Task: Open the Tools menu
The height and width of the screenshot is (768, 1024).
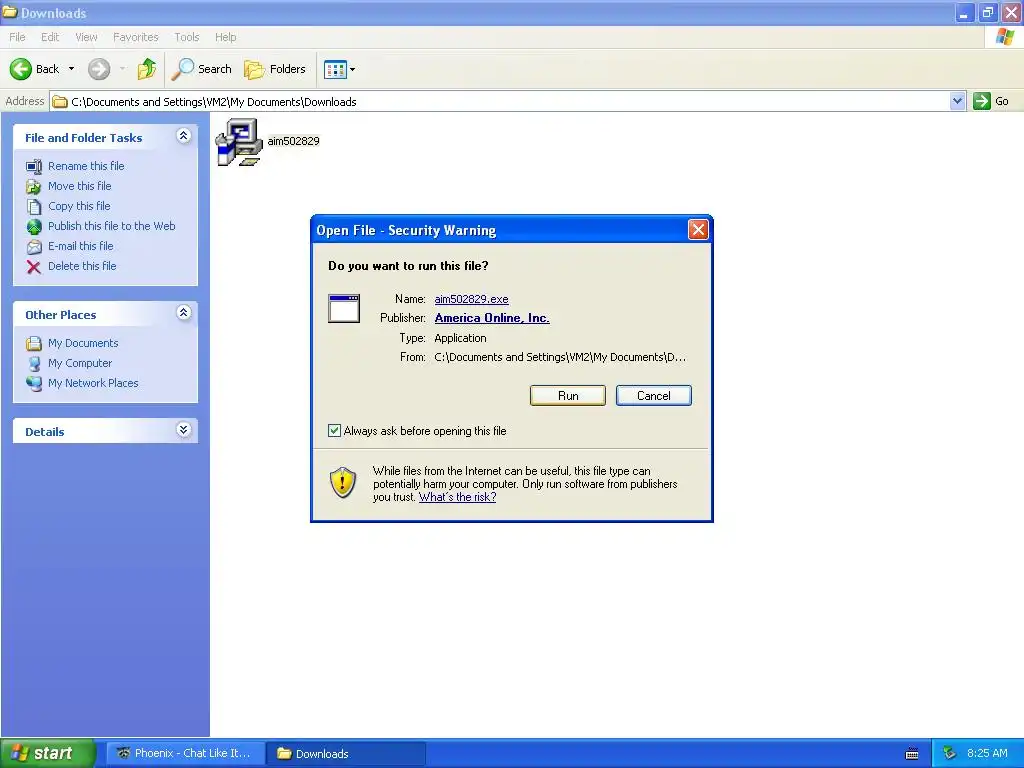Action: coord(187,37)
